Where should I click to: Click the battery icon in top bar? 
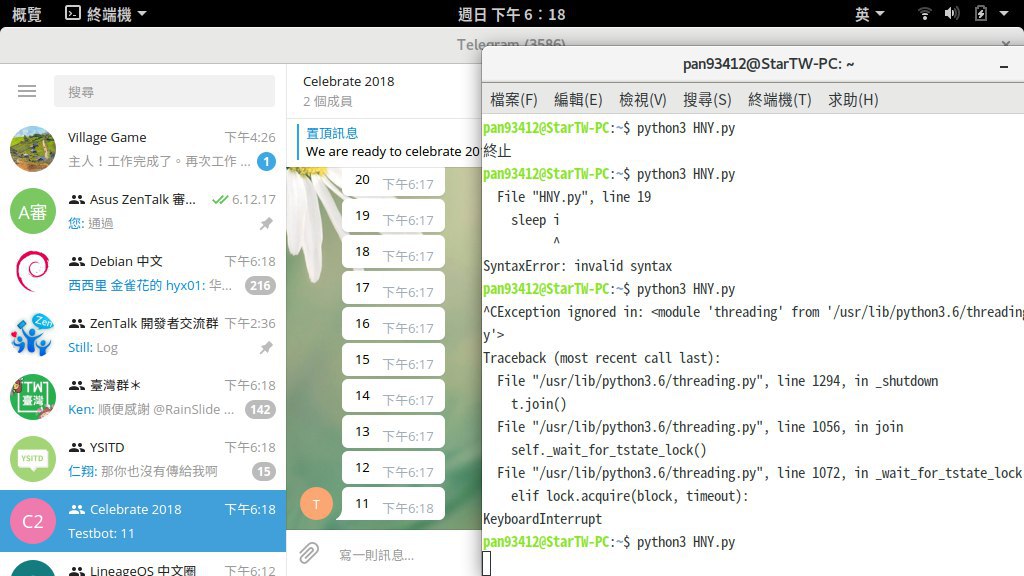click(980, 14)
